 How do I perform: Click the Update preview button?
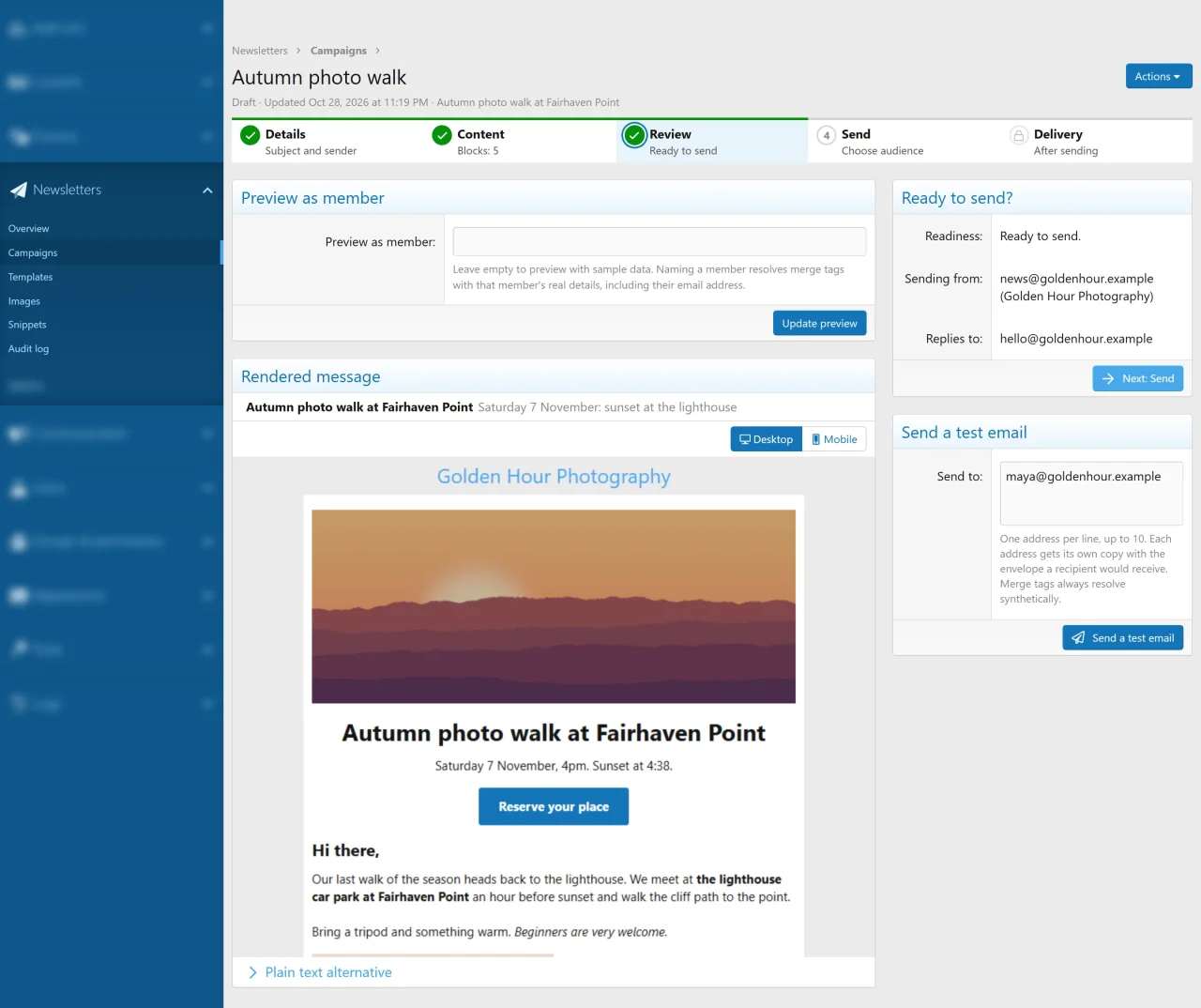click(x=819, y=323)
